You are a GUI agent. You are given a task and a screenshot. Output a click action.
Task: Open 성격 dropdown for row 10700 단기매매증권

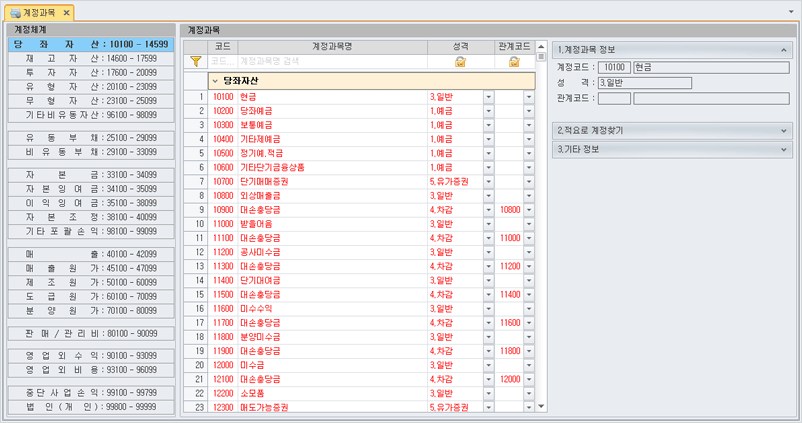488,182
